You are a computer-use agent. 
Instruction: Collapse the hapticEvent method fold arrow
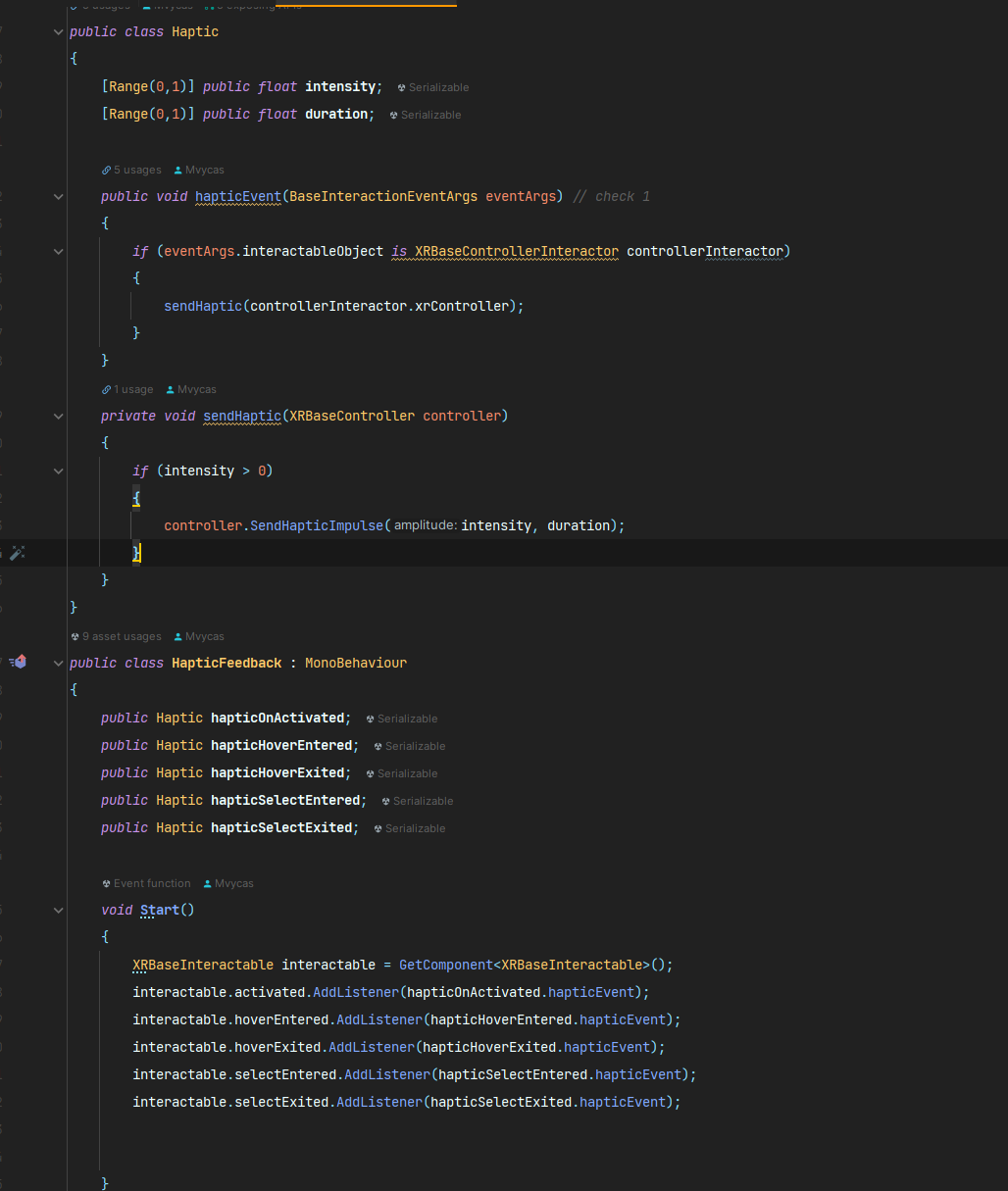click(58, 197)
